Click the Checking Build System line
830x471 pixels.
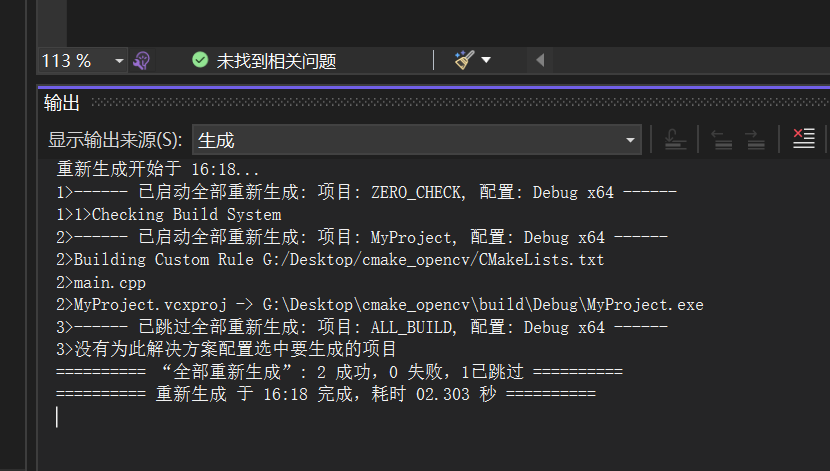[168, 214]
